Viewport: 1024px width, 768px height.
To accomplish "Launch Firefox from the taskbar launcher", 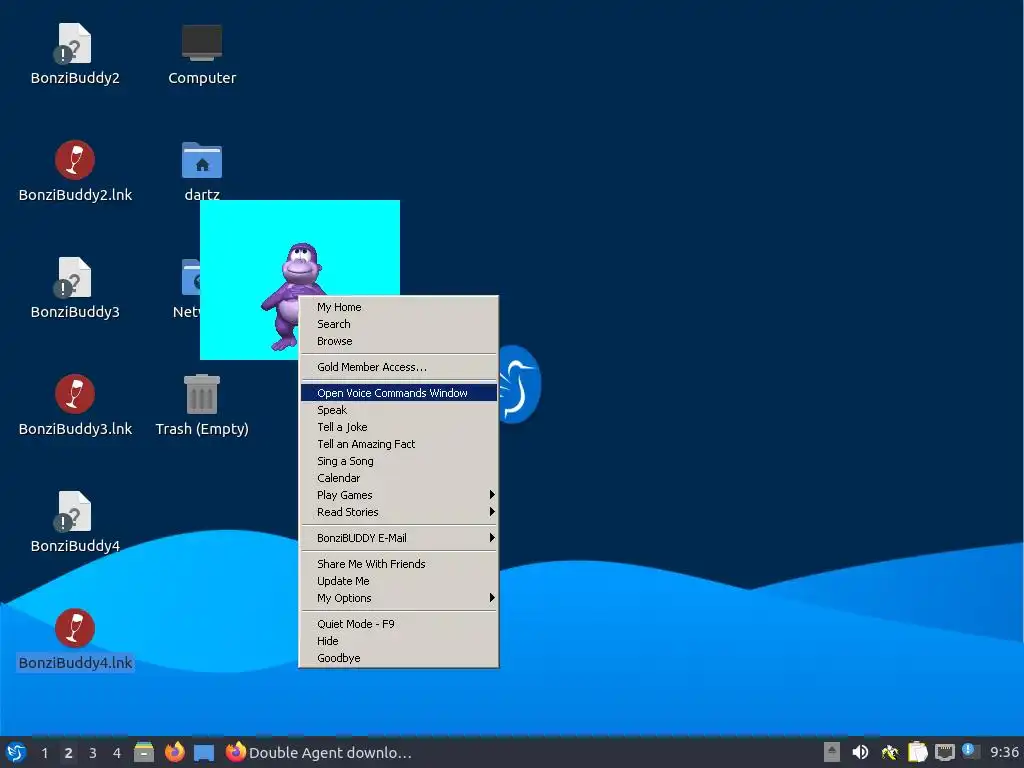I will click(x=174, y=752).
